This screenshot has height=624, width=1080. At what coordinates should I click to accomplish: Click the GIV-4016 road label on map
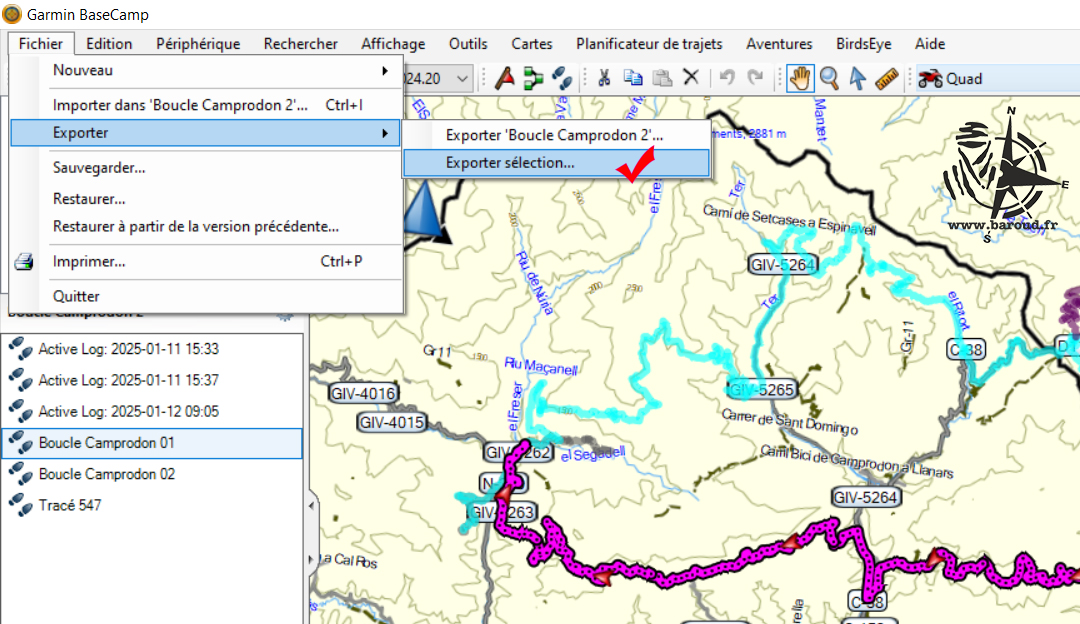coord(364,394)
